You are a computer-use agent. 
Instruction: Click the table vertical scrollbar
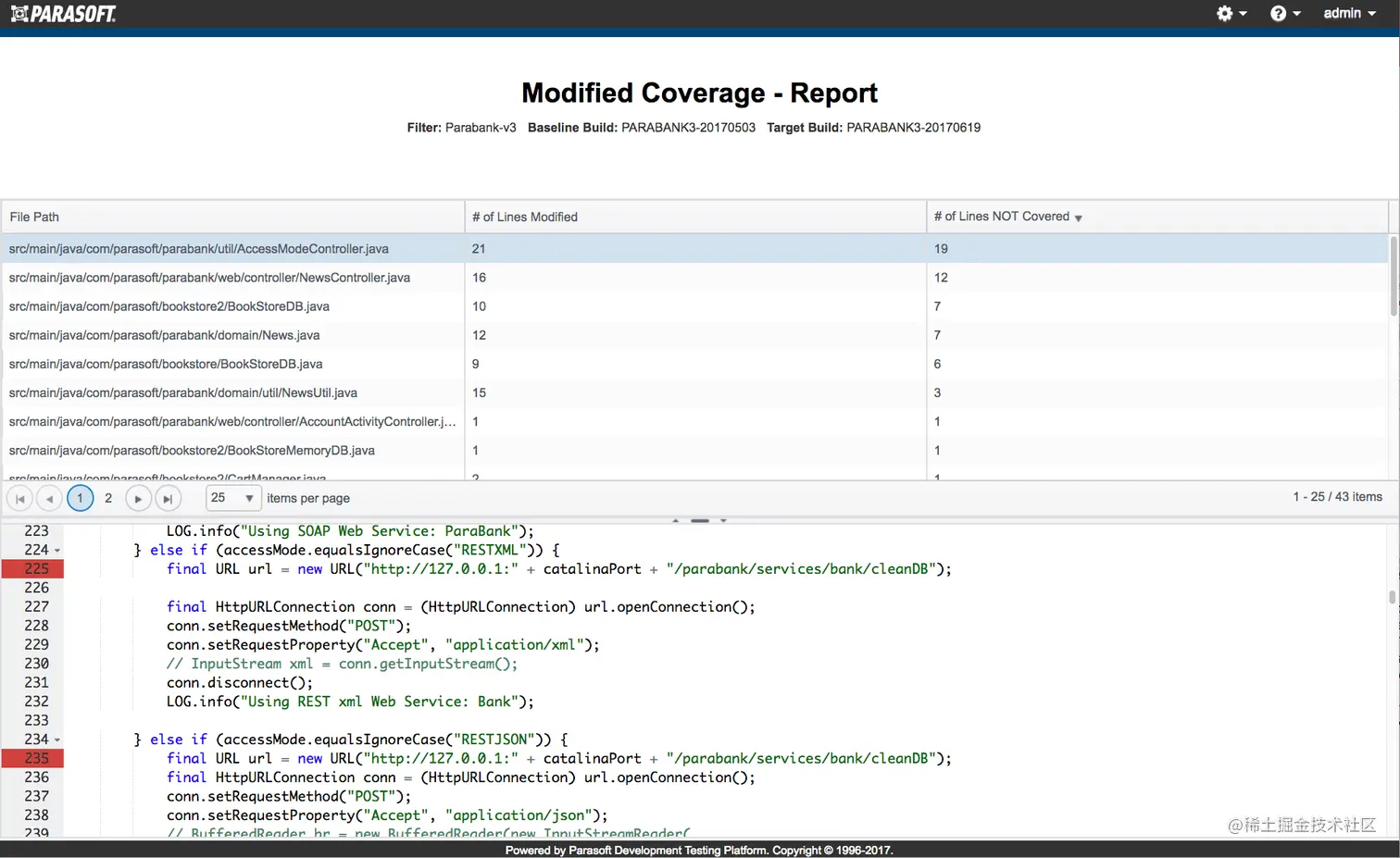pyautogui.click(x=1394, y=275)
